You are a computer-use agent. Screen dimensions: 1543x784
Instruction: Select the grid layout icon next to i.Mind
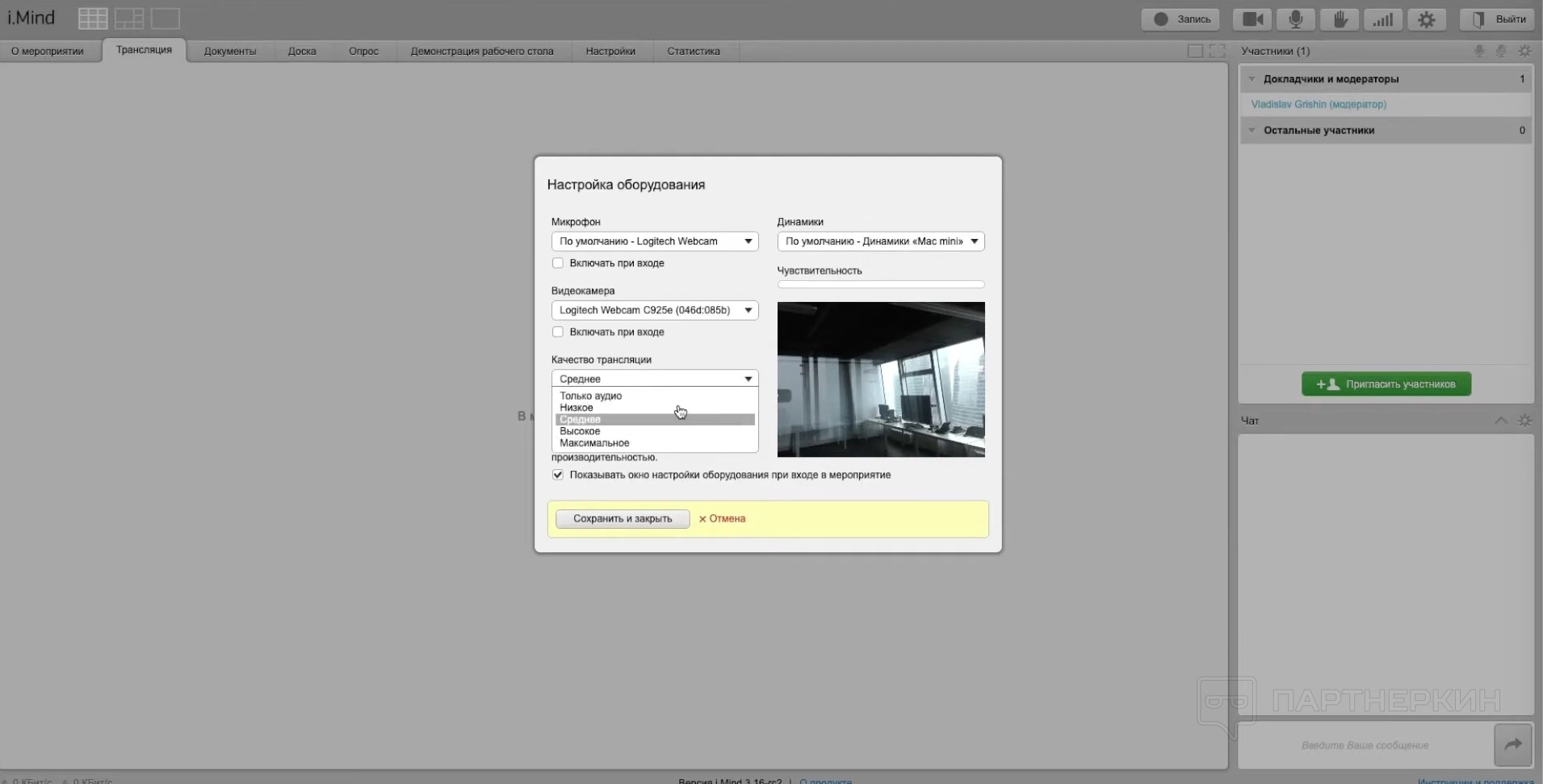click(93, 19)
